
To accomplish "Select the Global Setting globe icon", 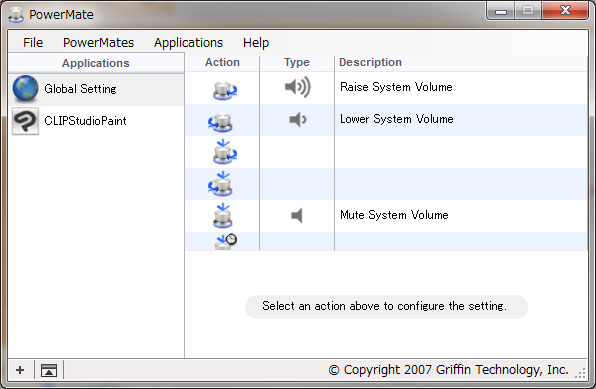I will tap(25, 89).
